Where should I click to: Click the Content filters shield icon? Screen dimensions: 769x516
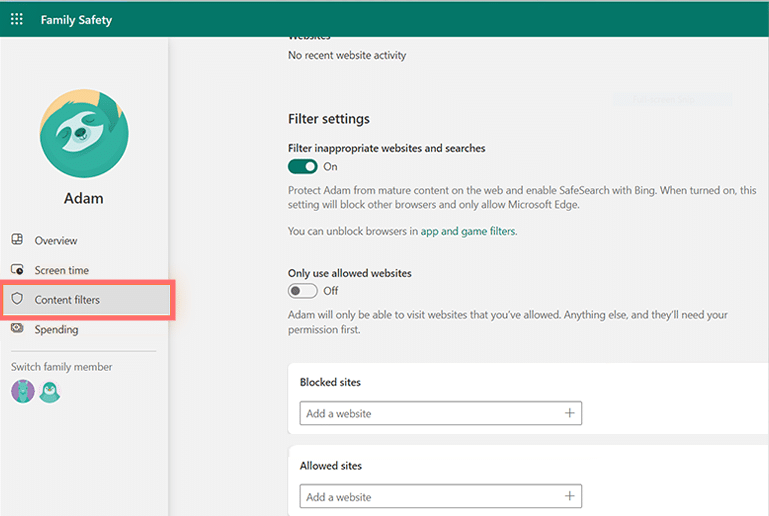17,299
